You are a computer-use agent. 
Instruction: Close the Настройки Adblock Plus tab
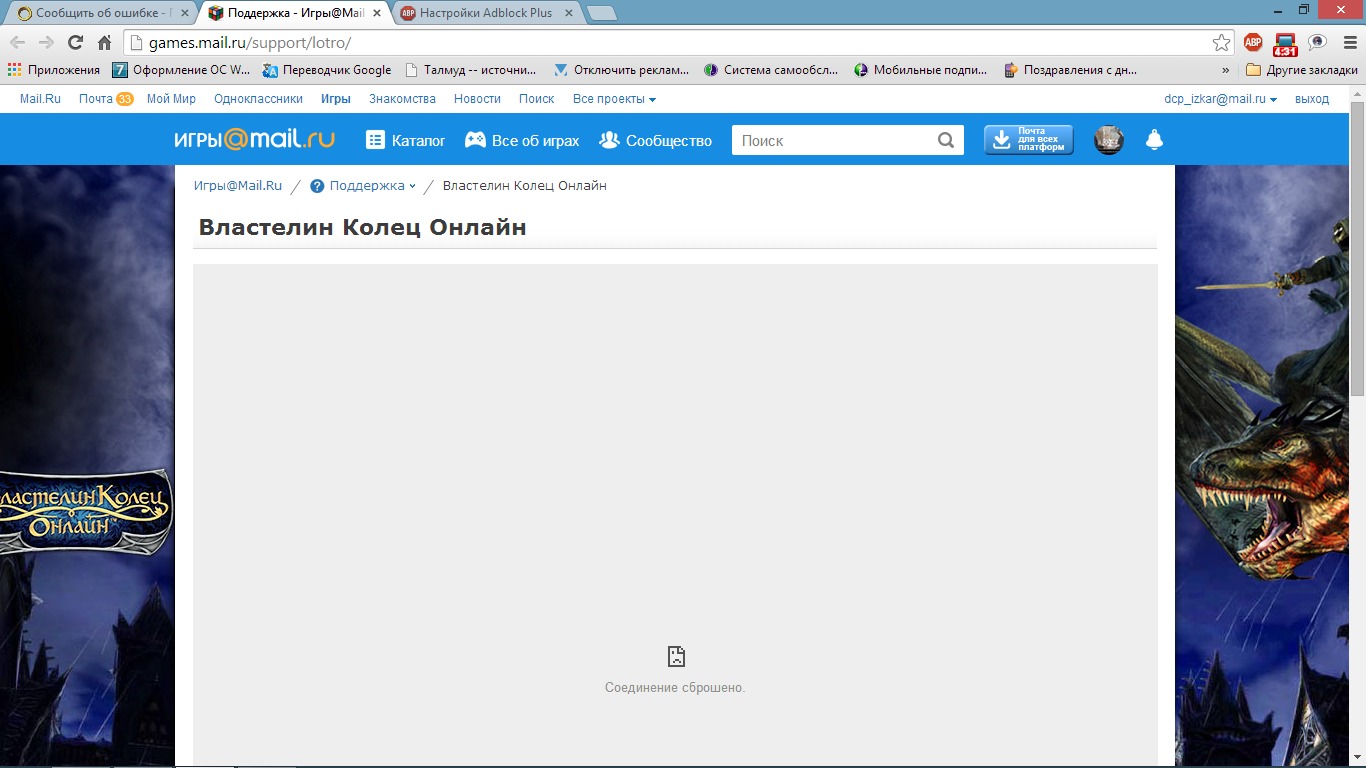[569, 14]
